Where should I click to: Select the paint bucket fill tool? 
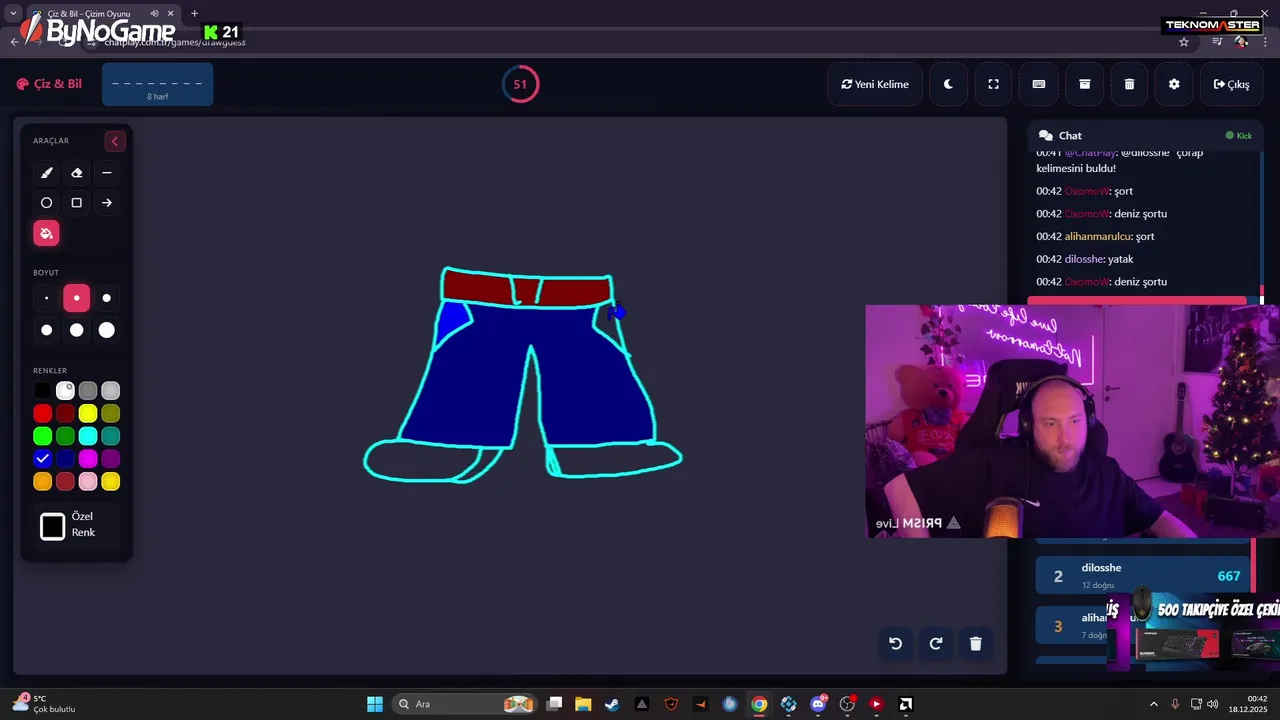pos(46,233)
